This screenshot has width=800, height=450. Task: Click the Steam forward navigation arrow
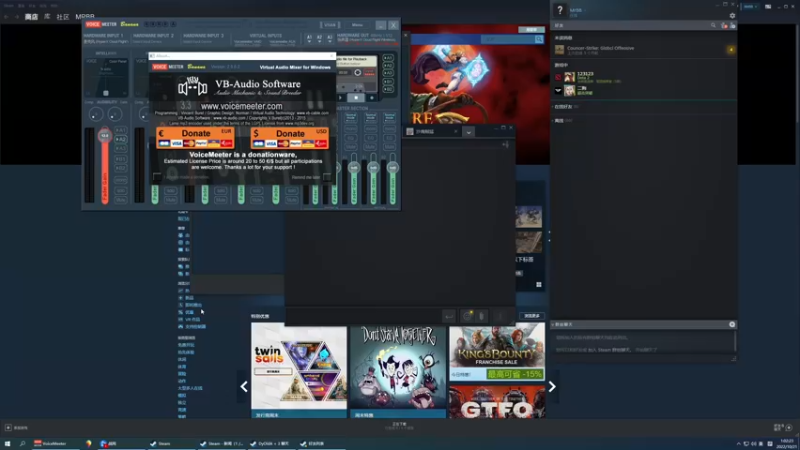16,17
